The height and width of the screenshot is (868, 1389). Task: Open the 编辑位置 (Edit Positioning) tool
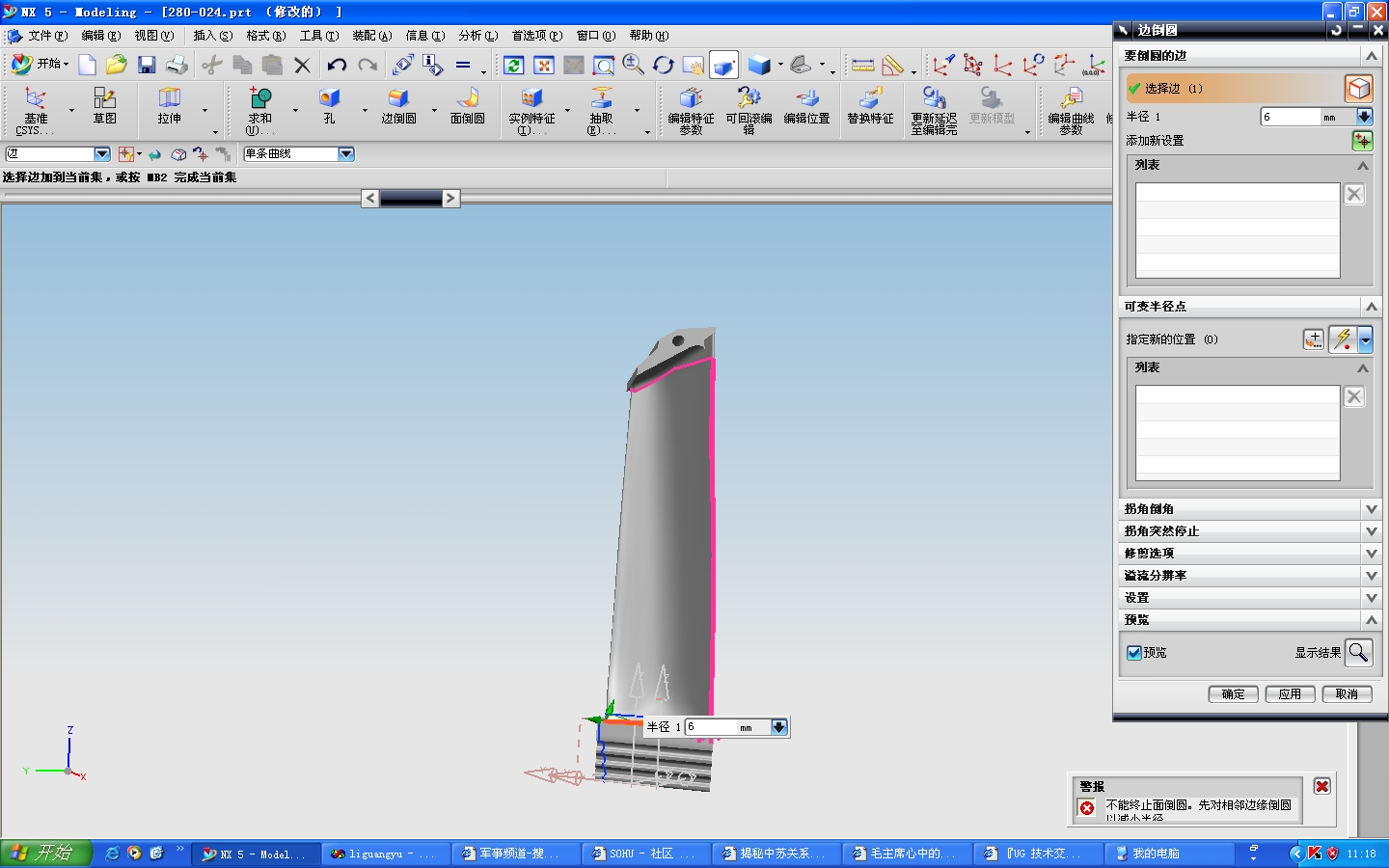click(x=807, y=106)
